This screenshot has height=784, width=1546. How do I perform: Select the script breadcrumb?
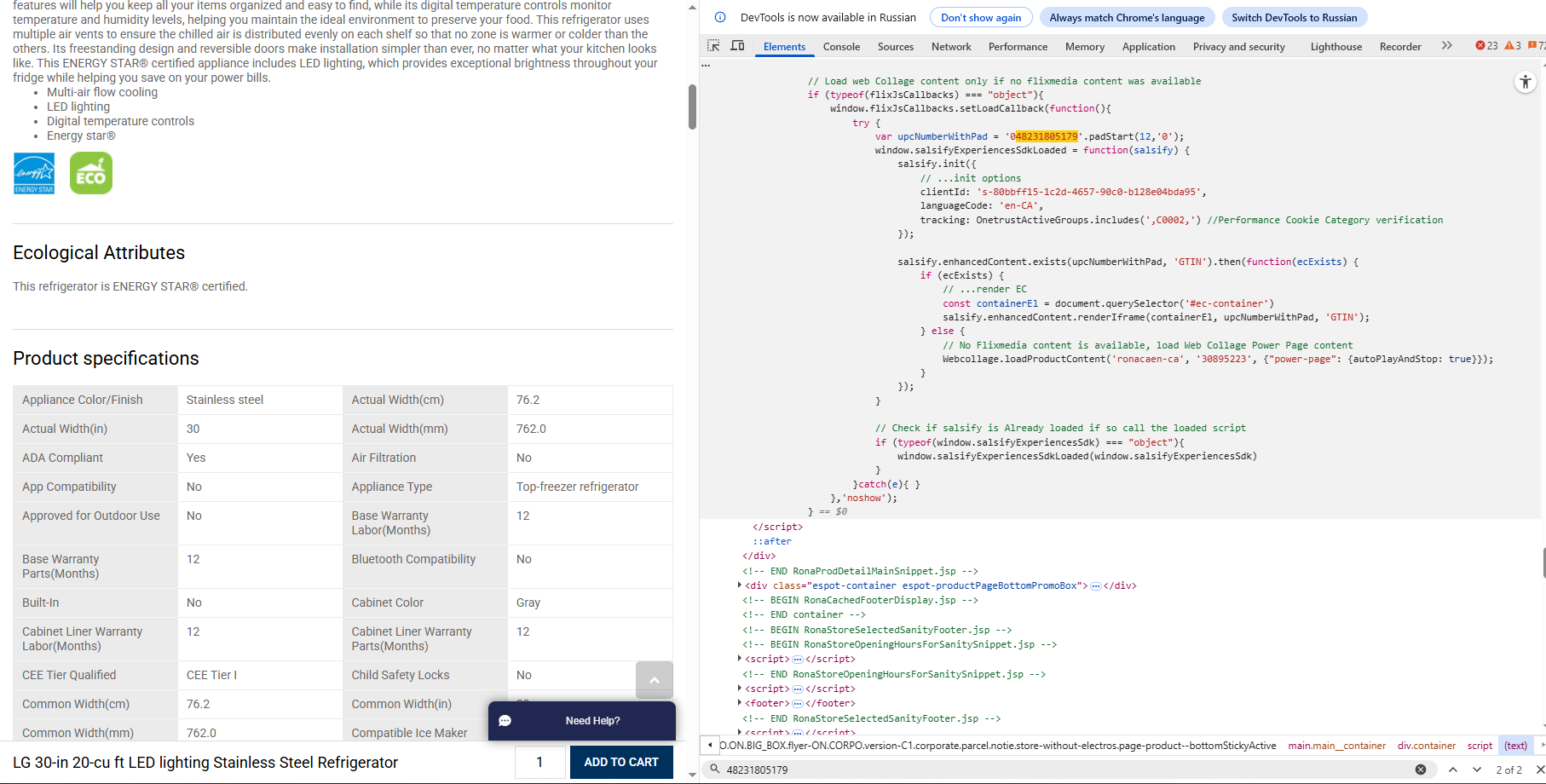tap(1480, 746)
